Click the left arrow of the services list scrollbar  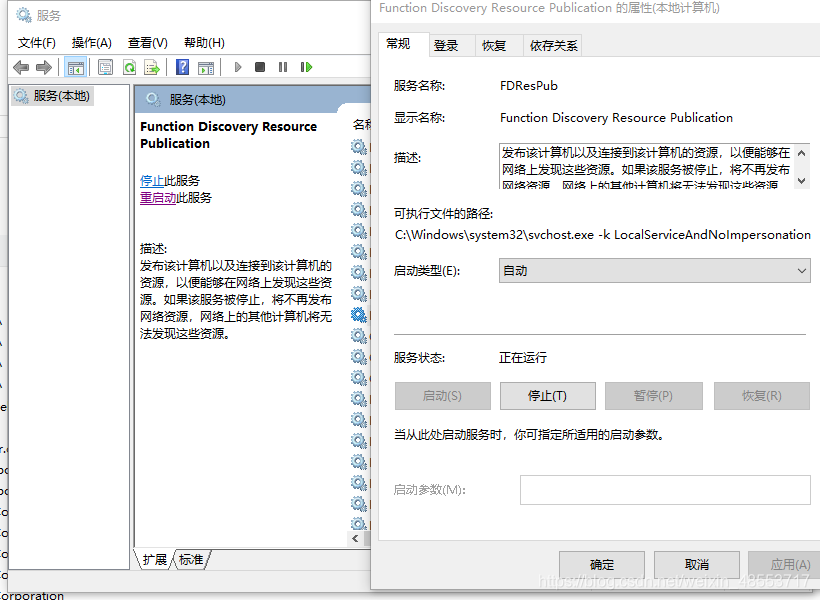(355, 538)
